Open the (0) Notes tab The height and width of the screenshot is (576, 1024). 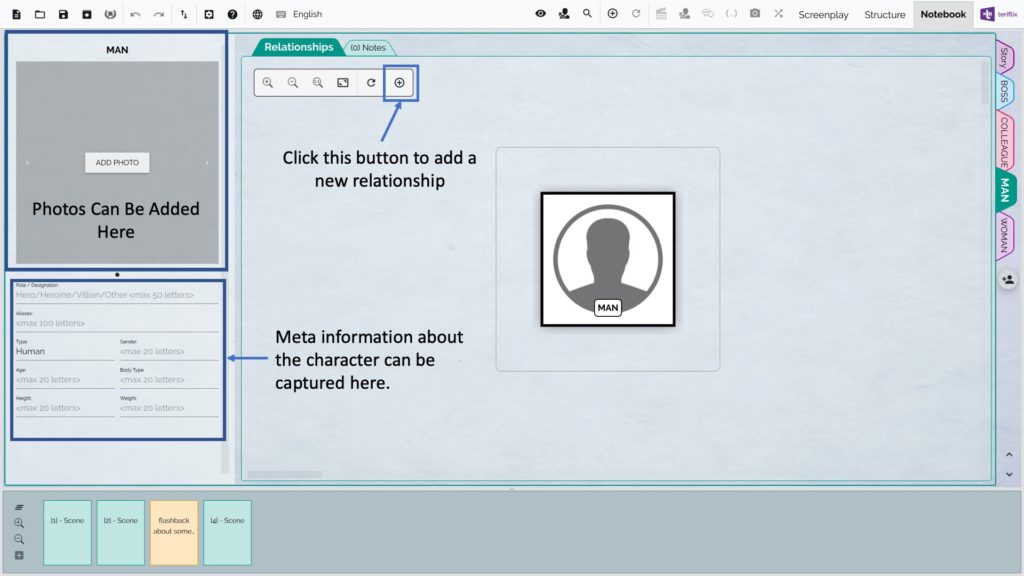click(x=368, y=48)
